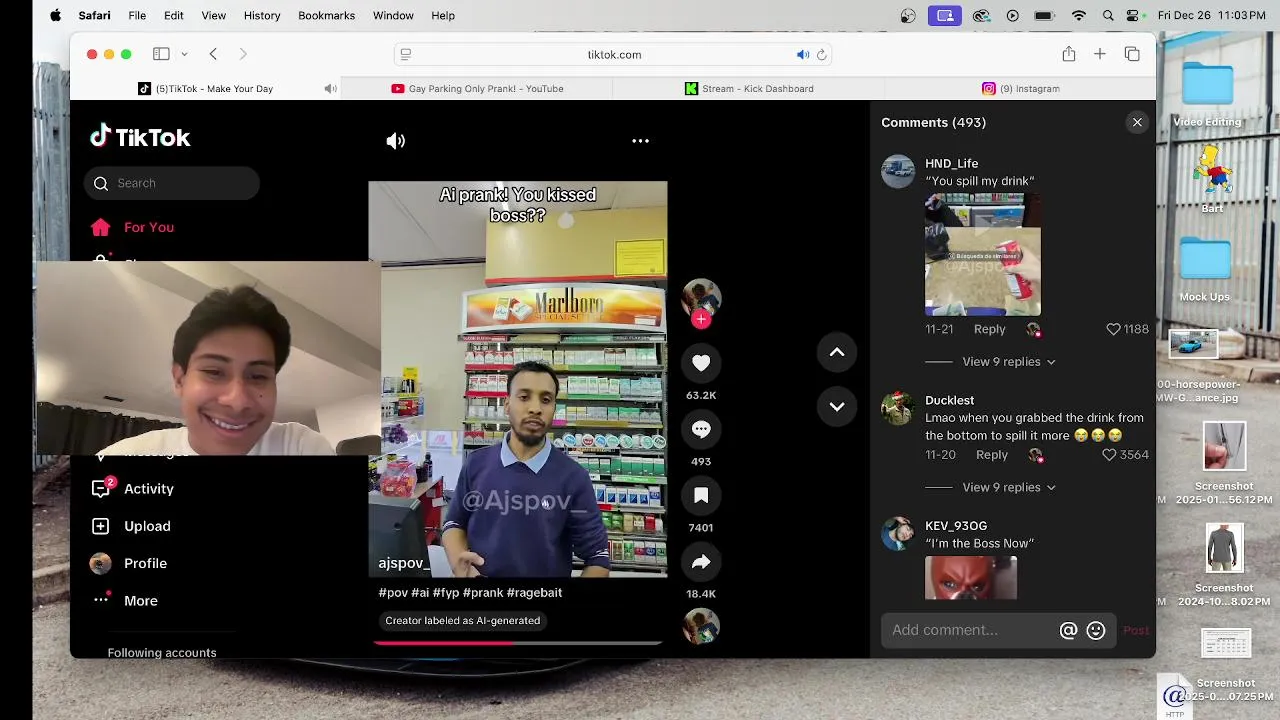Click the ajspov_ username on video
1280x720 pixels.
tap(404, 563)
